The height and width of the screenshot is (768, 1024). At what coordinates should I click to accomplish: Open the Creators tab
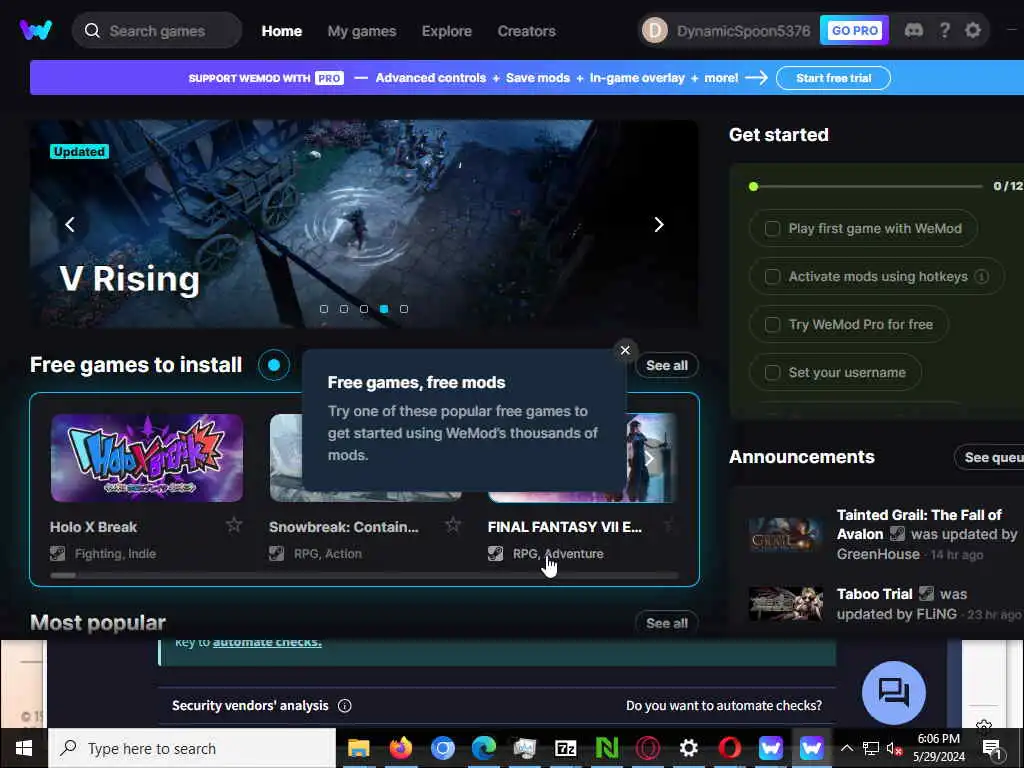pyautogui.click(x=526, y=31)
